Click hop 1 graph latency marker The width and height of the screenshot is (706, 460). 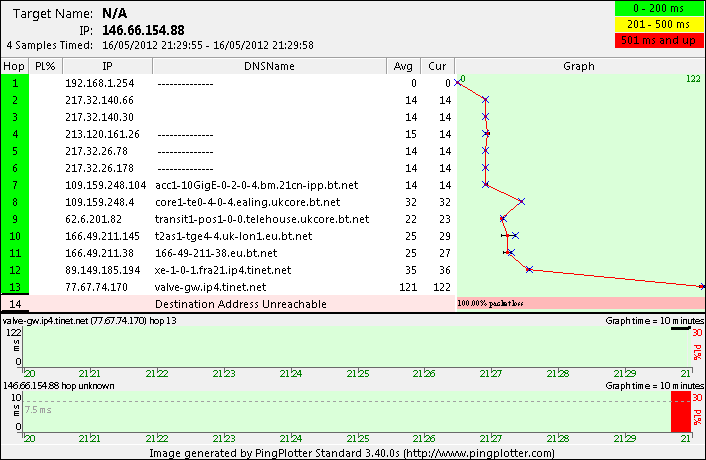457,82
